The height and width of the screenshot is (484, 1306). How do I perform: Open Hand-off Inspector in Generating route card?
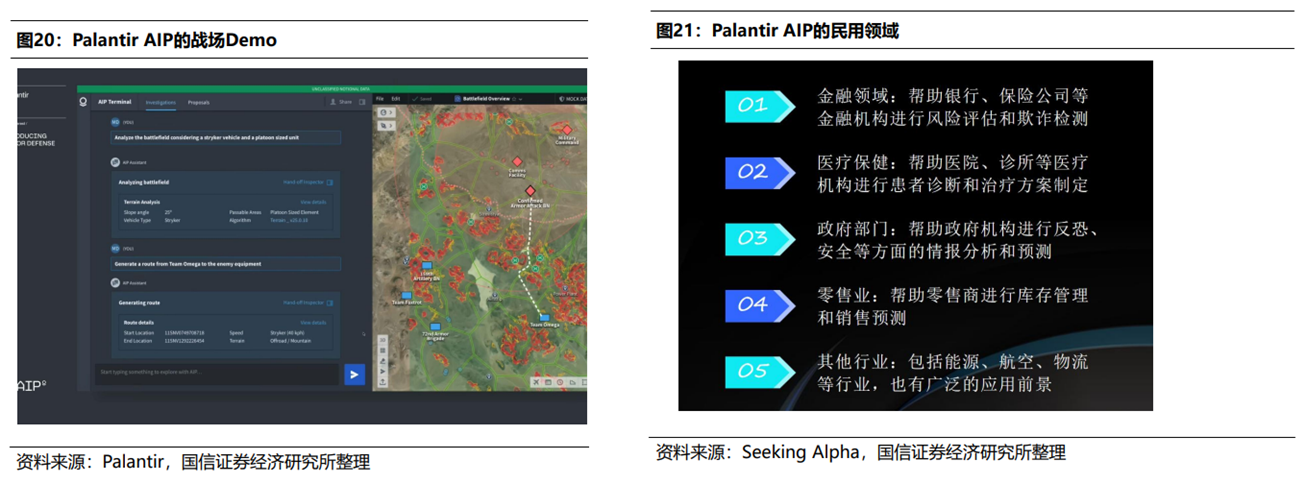pyautogui.click(x=307, y=303)
